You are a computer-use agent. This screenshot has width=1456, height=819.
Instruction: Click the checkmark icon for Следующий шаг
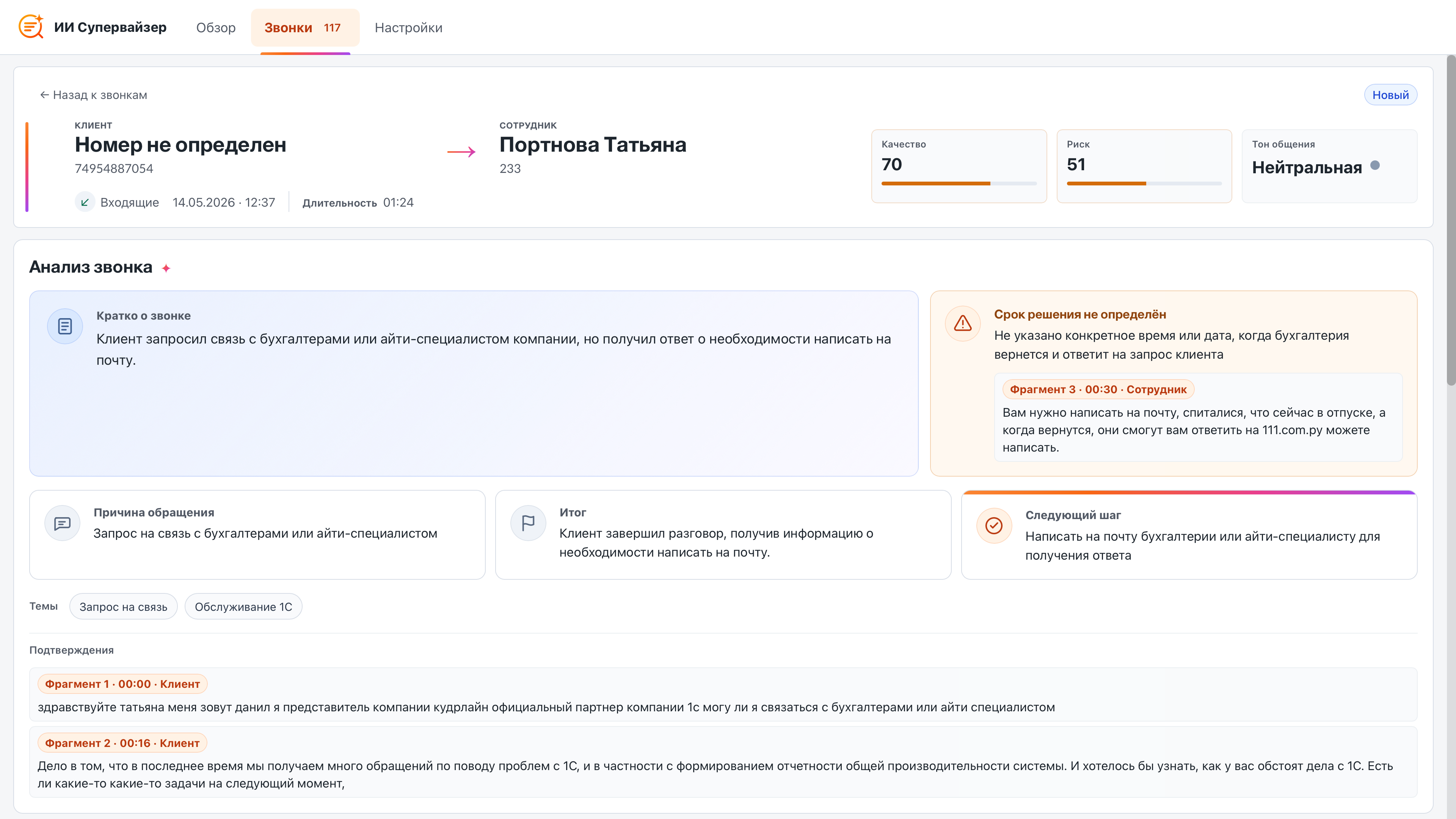[x=994, y=526]
